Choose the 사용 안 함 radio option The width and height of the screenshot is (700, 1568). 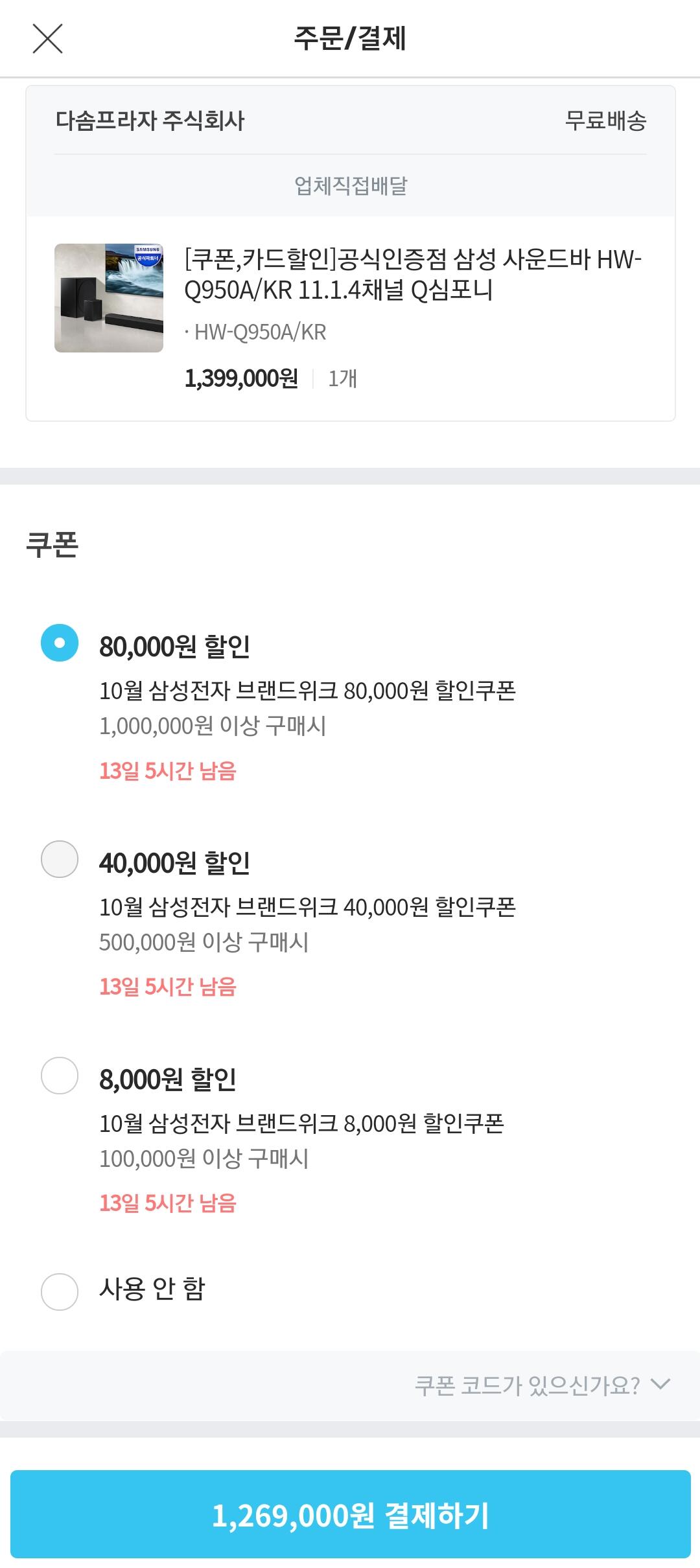point(60,1292)
